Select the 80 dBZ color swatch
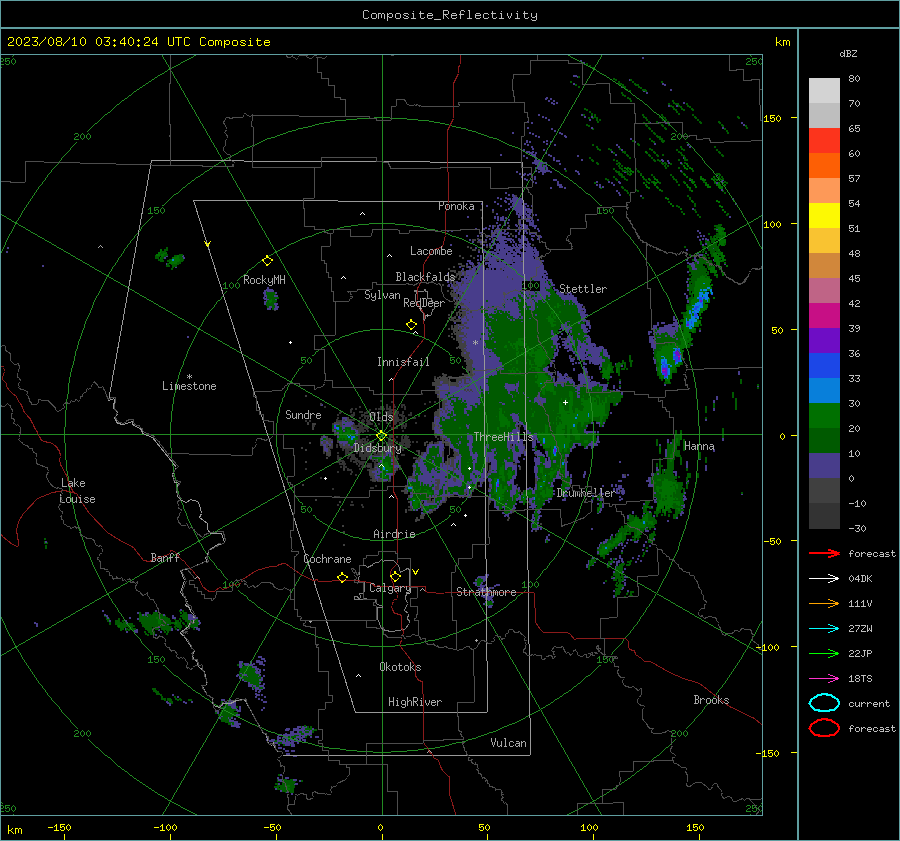The width and height of the screenshot is (900, 841). tap(824, 90)
